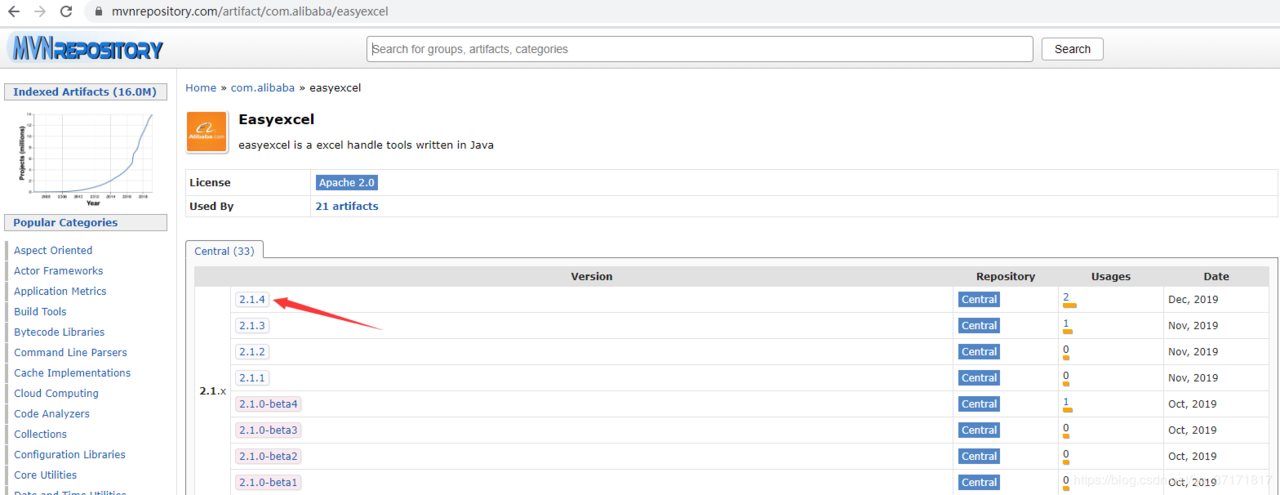The height and width of the screenshot is (495, 1280).
Task: Open the Home breadcrumb link
Action: [200, 88]
